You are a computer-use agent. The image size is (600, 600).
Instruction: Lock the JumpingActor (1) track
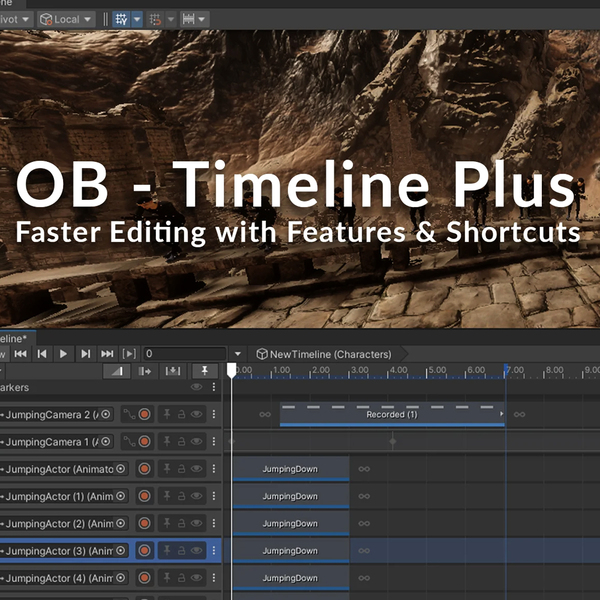[182, 496]
